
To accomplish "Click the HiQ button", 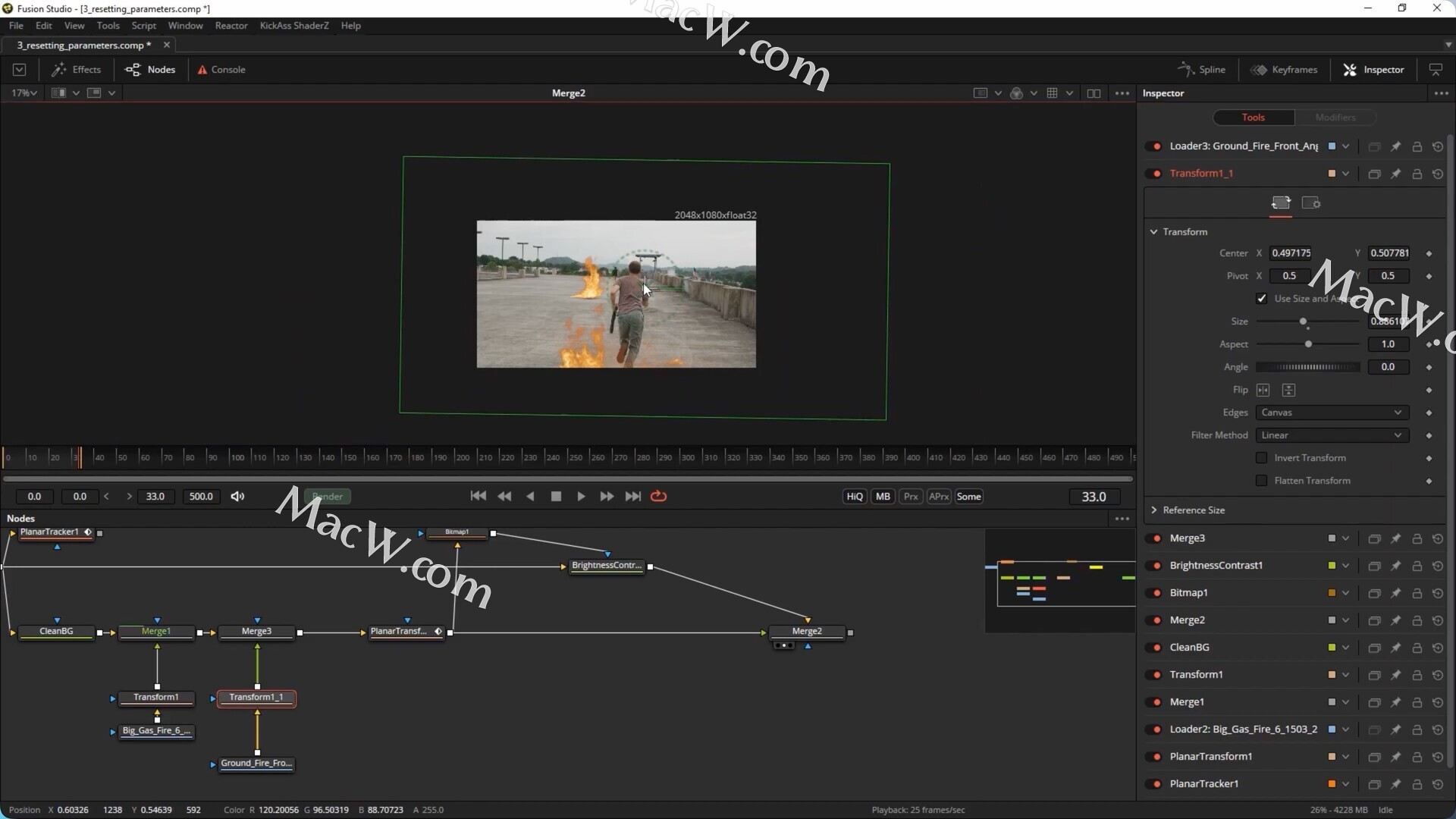I will tap(855, 497).
